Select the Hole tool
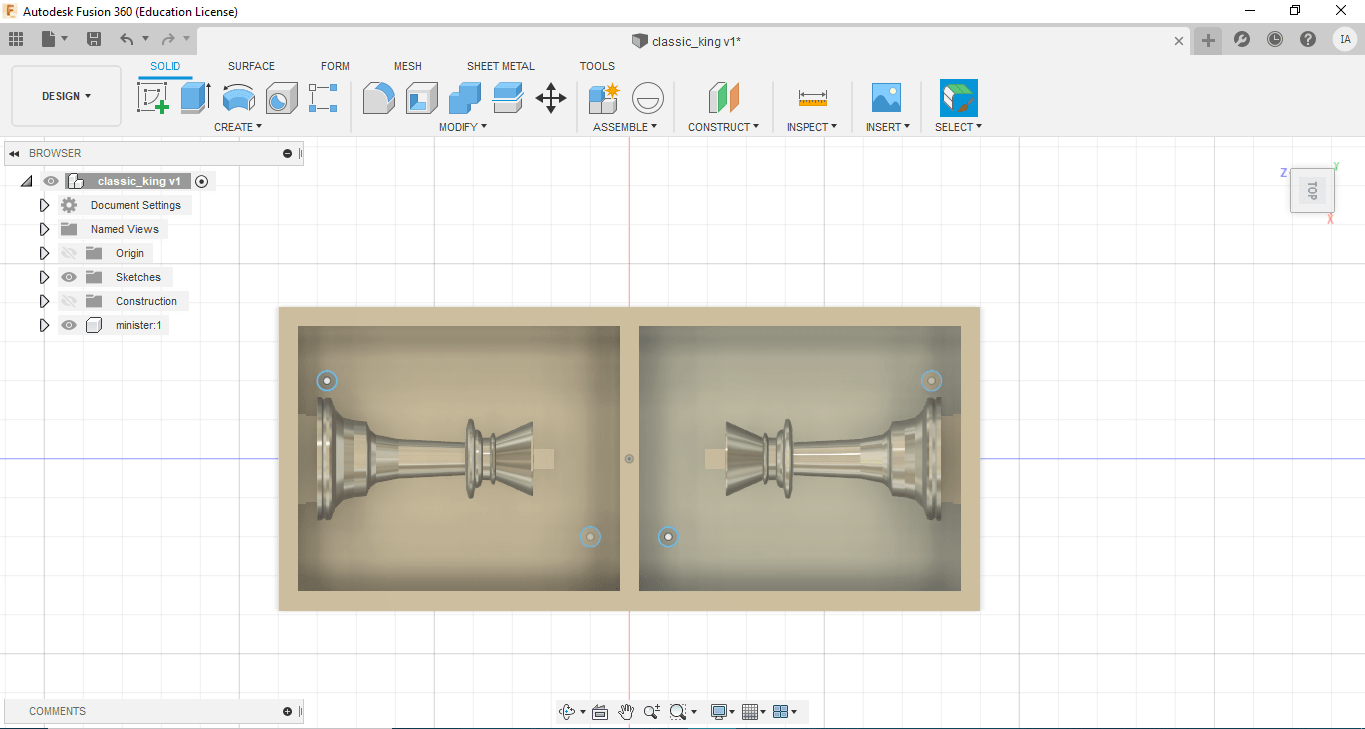This screenshot has width=1365, height=729. click(282, 98)
